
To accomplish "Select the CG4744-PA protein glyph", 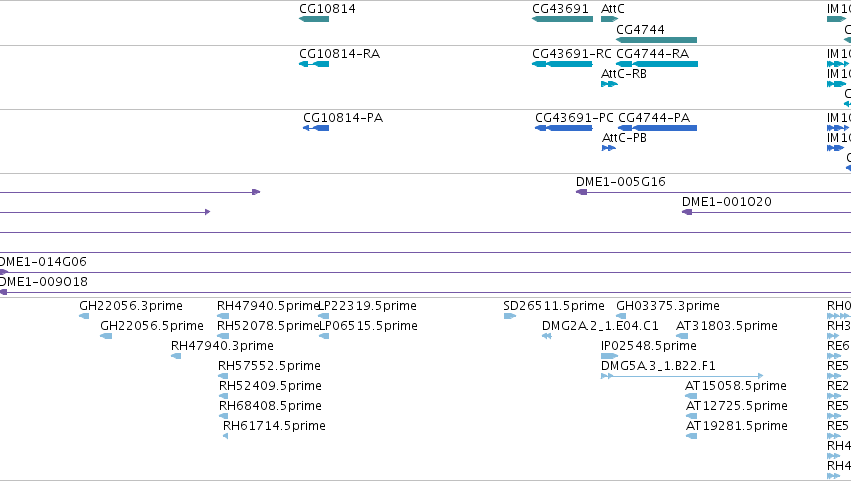I will click(x=657, y=128).
